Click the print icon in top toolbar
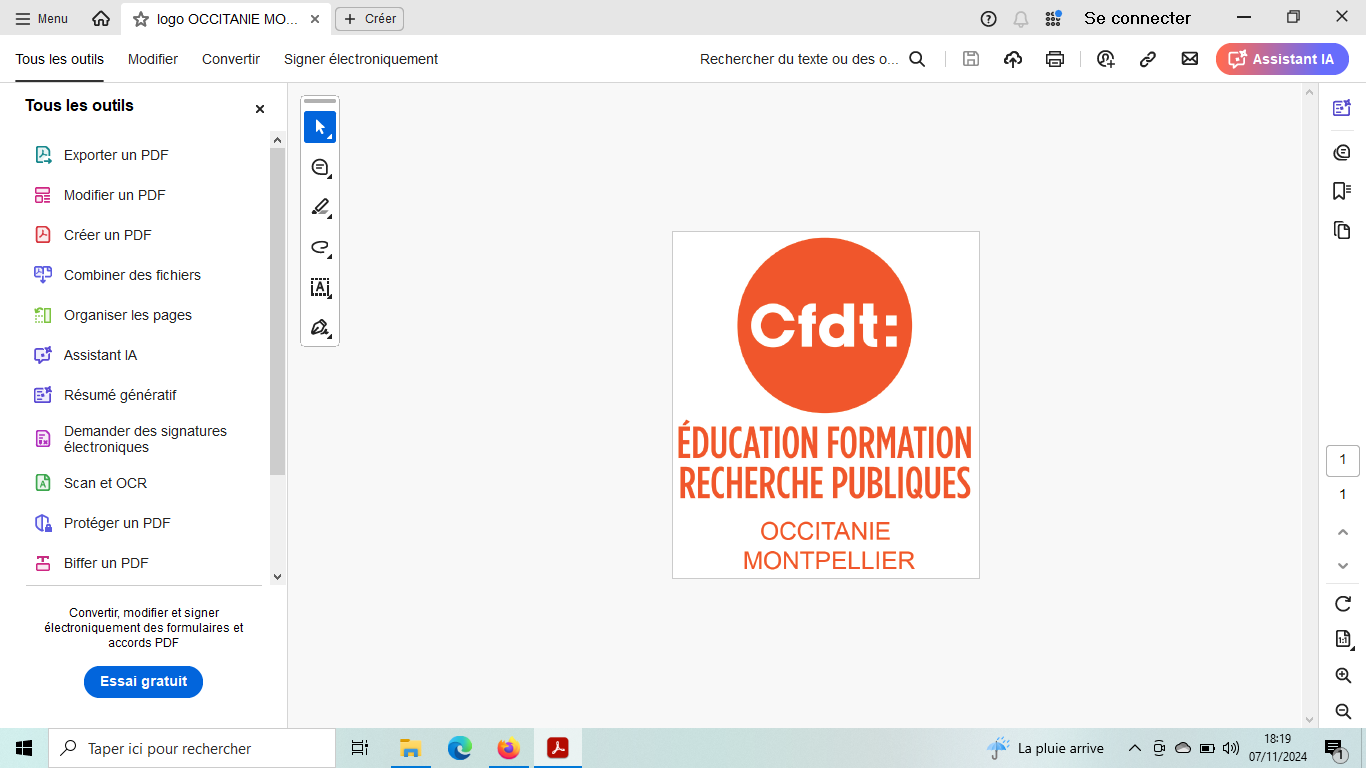 coord(1055,59)
